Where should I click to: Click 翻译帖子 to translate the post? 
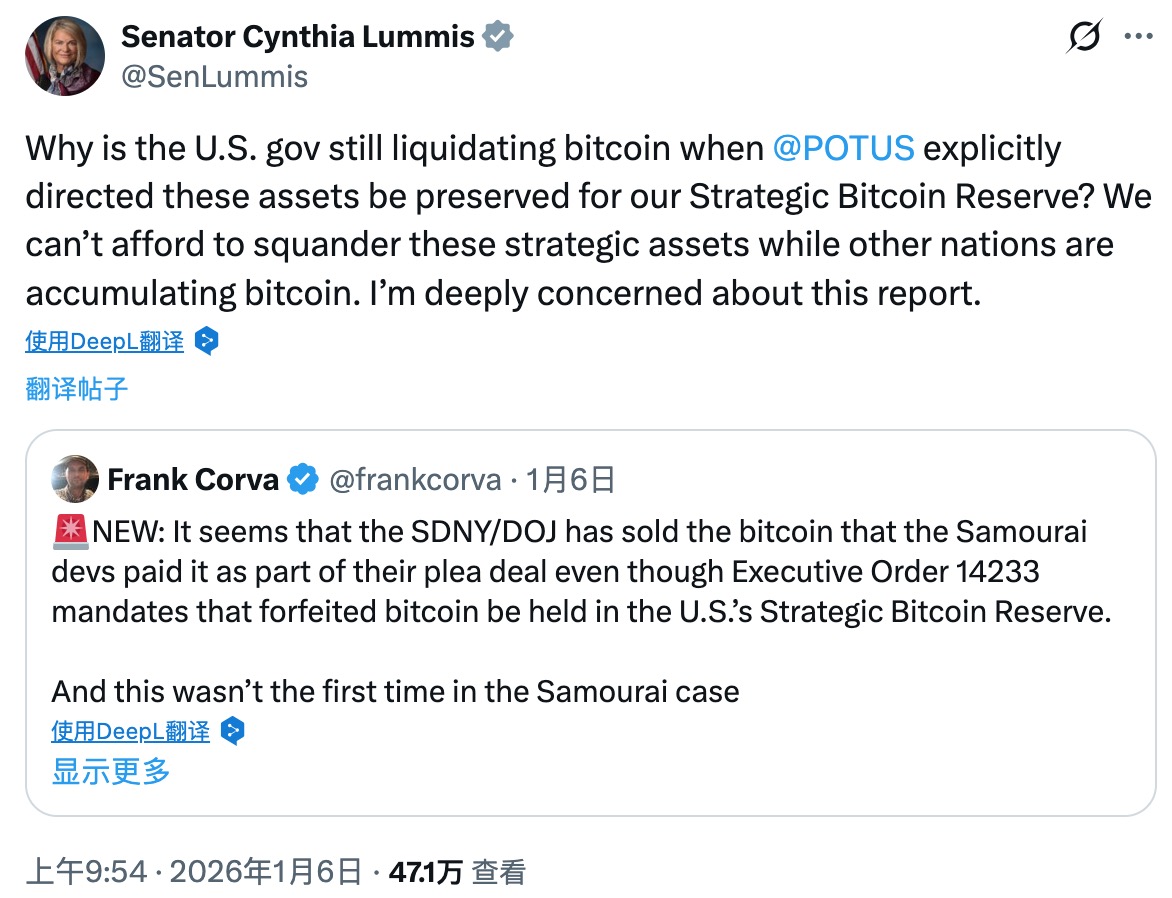[x=77, y=388]
